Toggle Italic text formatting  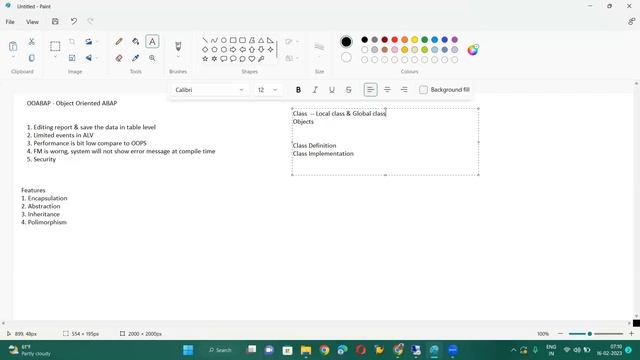click(x=315, y=90)
